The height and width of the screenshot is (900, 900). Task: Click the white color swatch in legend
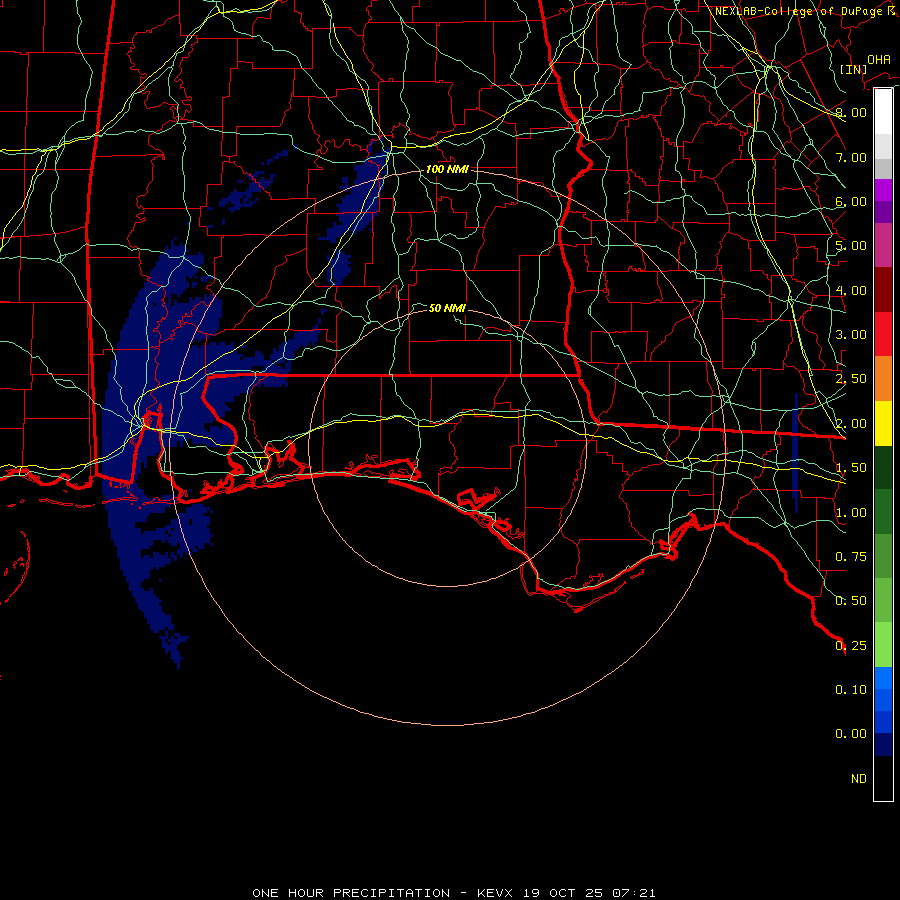pos(883,112)
